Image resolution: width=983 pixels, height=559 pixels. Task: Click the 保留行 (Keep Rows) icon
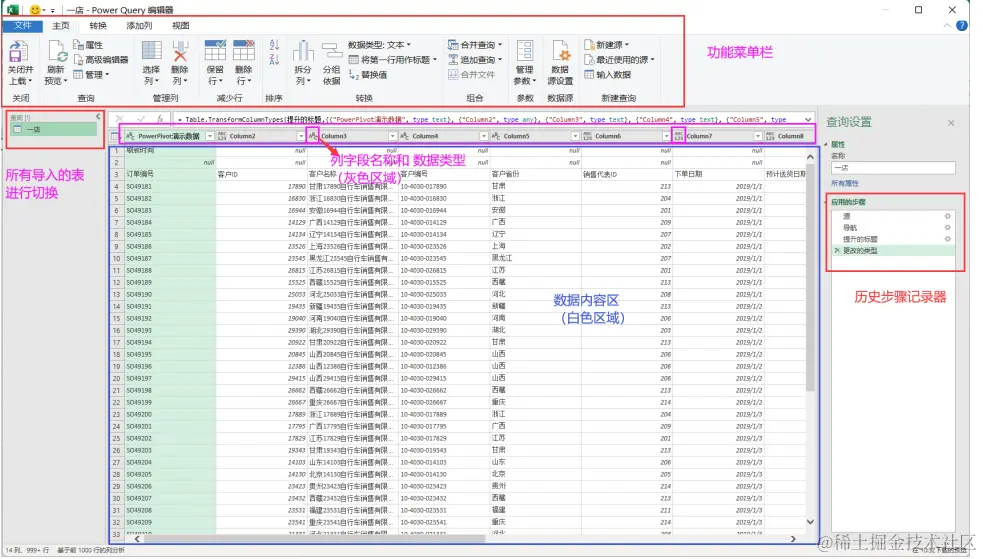click(215, 51)
